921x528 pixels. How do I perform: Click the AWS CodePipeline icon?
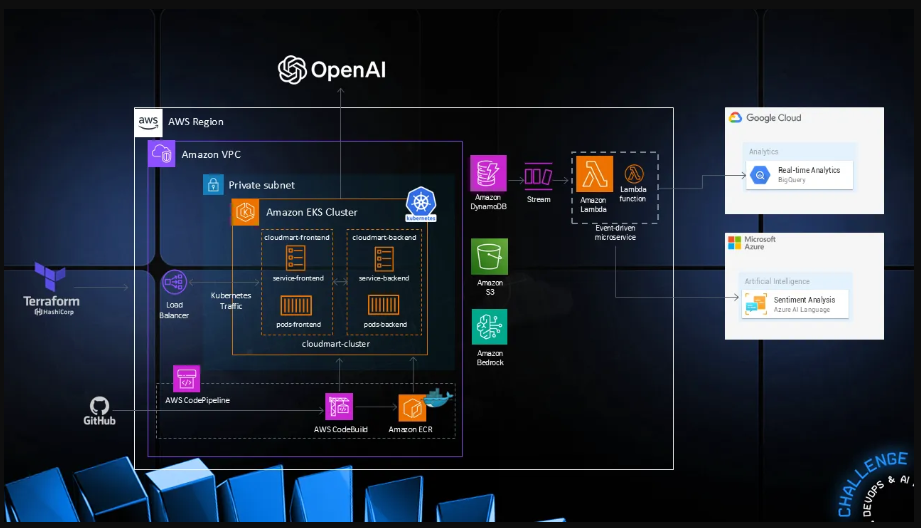[186, 379]
